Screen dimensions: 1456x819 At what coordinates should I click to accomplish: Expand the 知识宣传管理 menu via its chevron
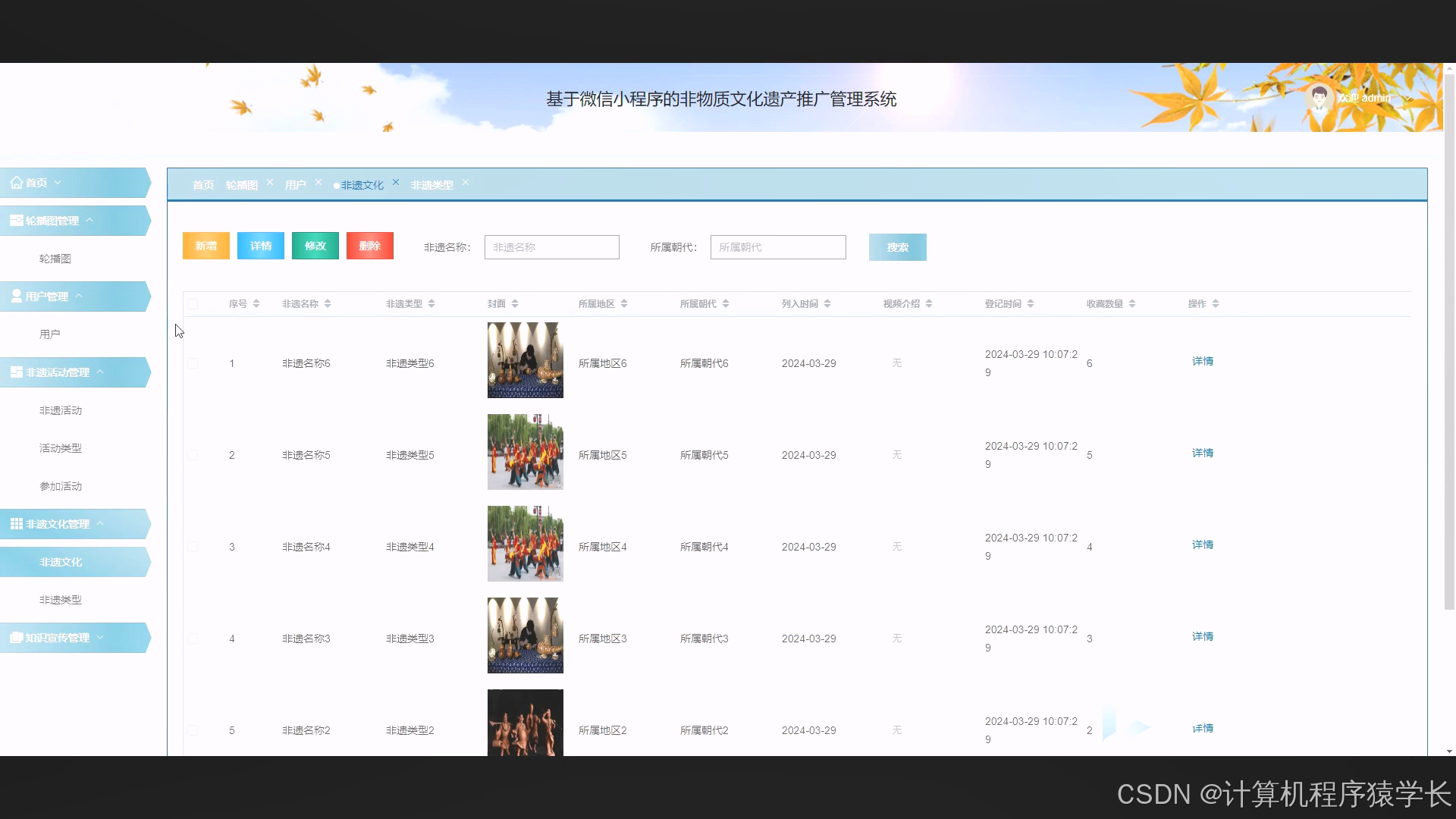tap(99, 637)
